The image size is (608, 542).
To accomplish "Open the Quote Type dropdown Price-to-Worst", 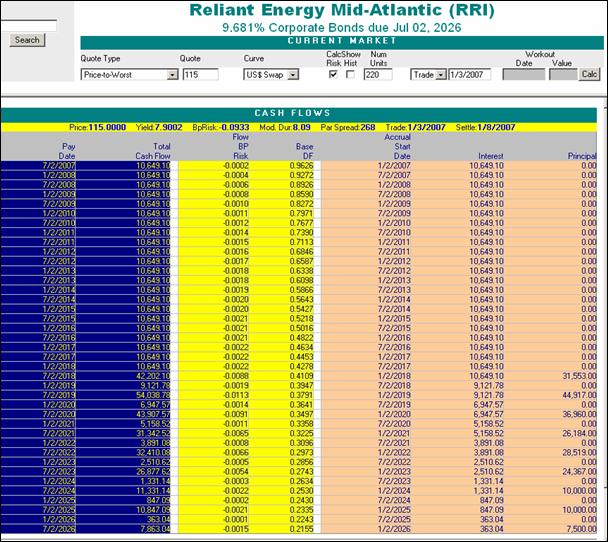I will 130,74.
